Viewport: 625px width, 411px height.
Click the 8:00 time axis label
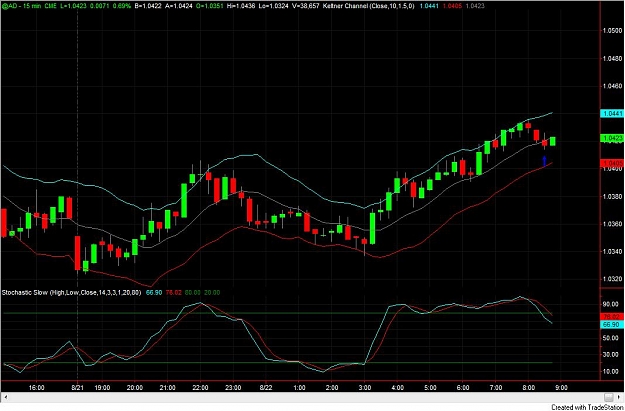(529, 387)
